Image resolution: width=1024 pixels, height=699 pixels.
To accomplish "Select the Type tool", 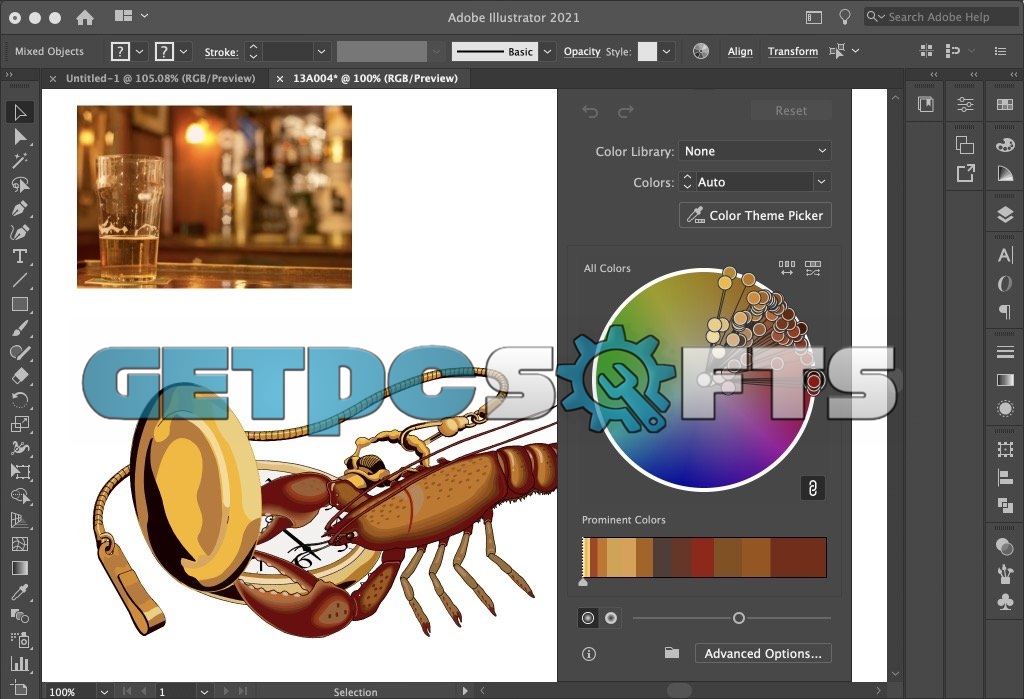I will click(20, 256).
